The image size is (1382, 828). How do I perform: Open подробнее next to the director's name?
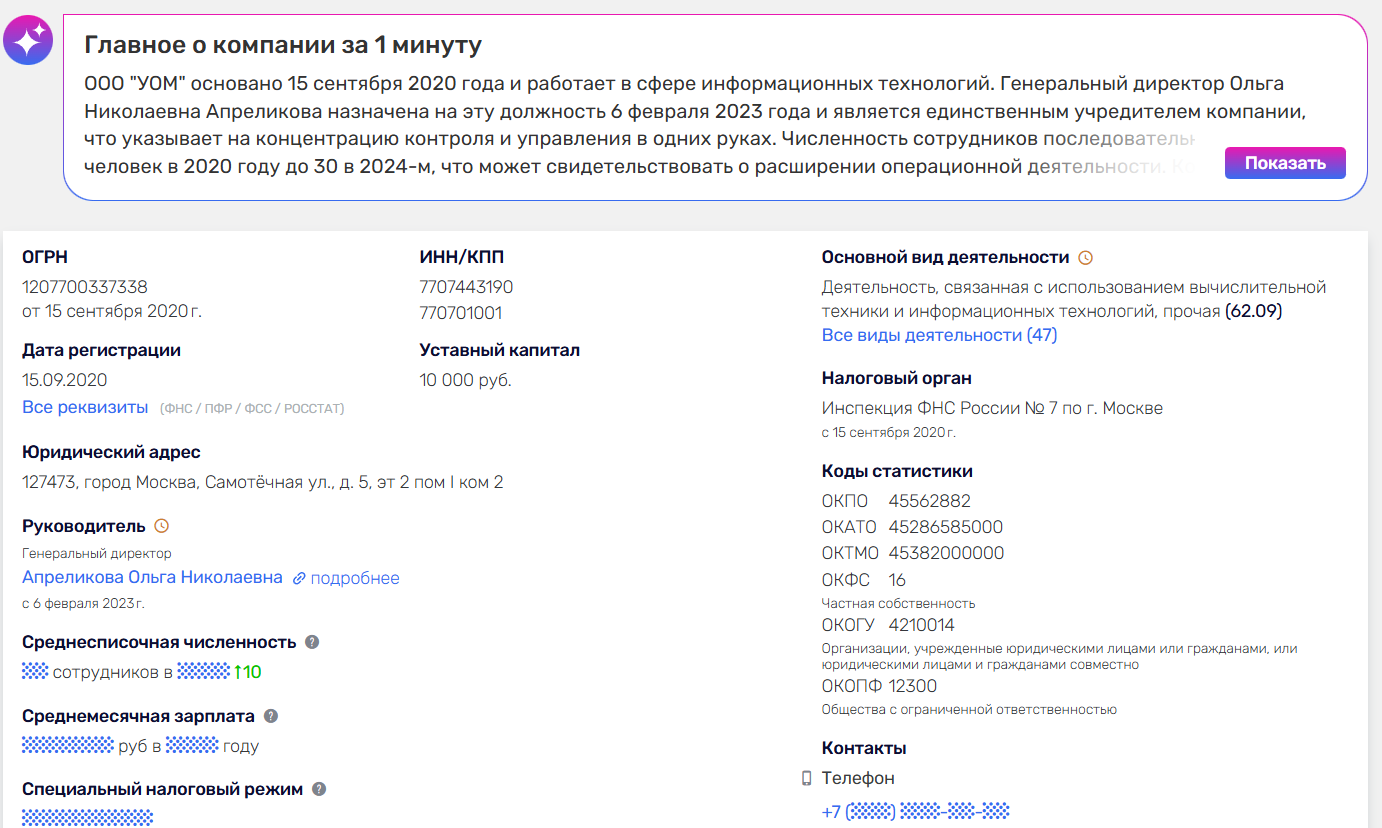click(357, 578)
